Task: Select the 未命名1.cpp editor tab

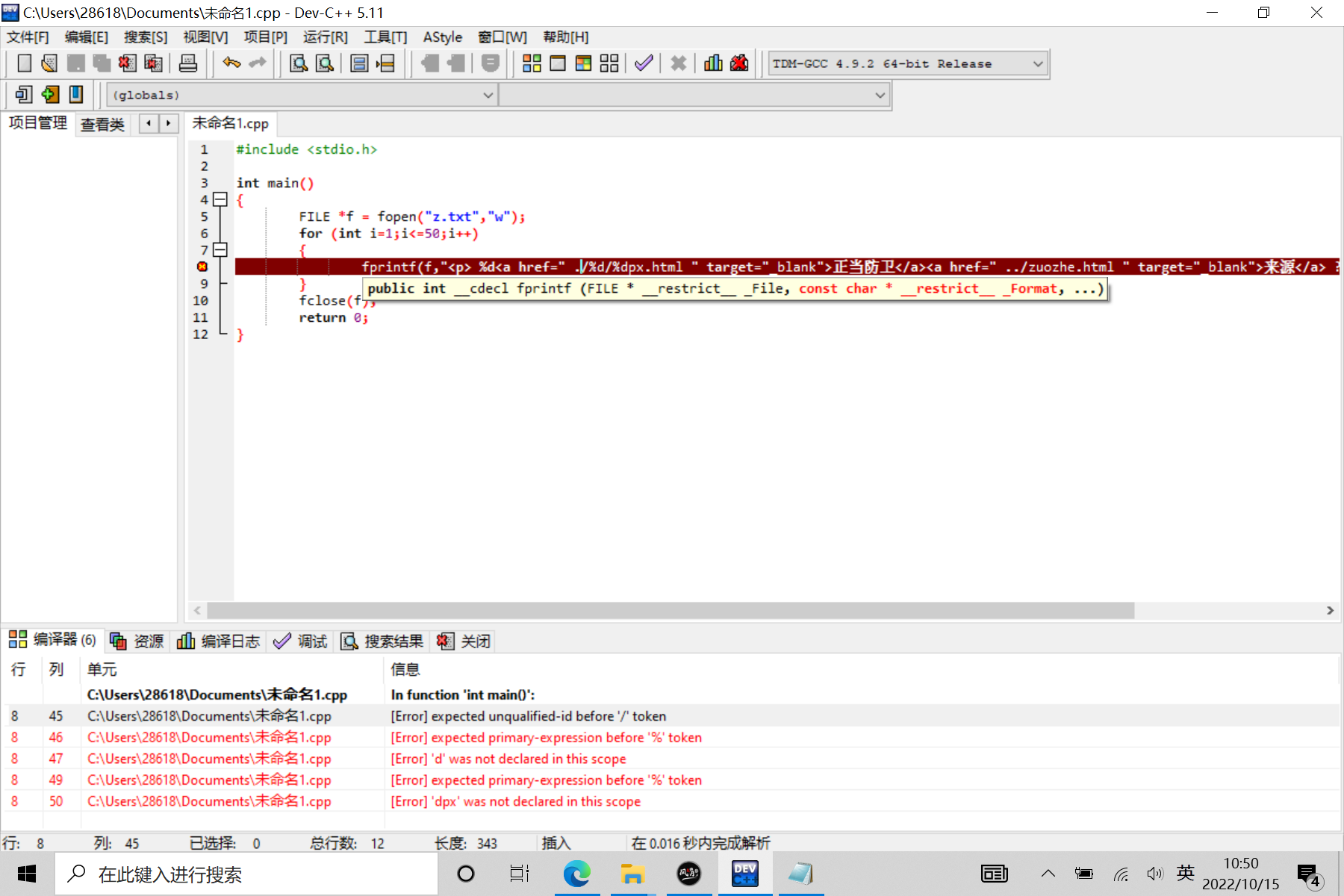Action: pos(231,123)
